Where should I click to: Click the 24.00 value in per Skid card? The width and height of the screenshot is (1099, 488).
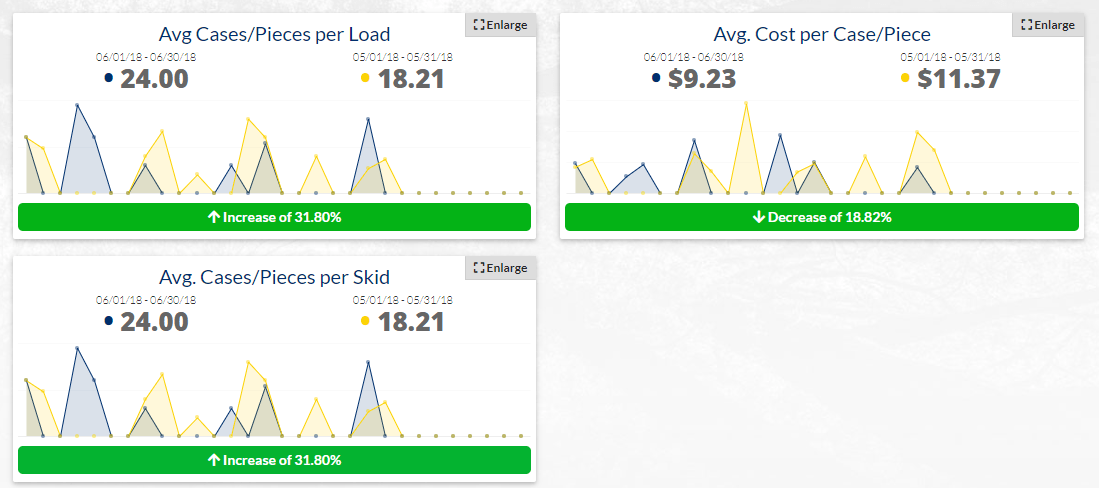(154, 321)
